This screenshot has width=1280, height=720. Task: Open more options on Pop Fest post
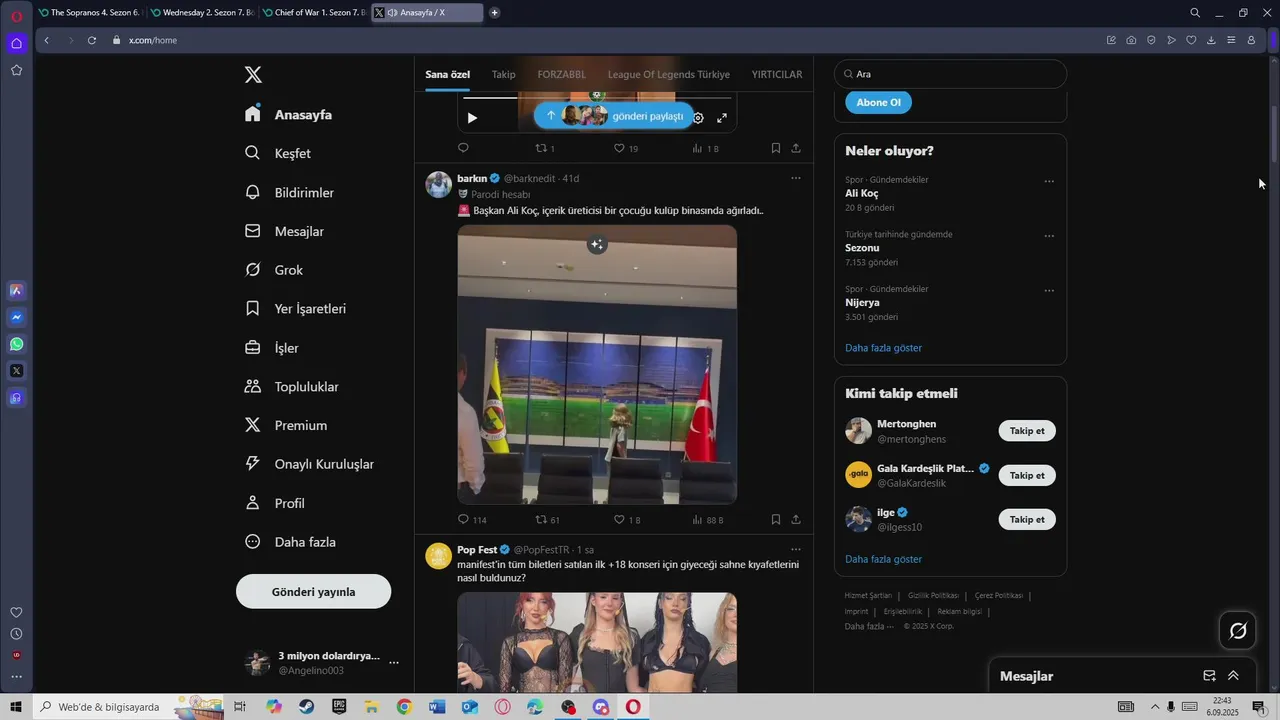(796, 549)
